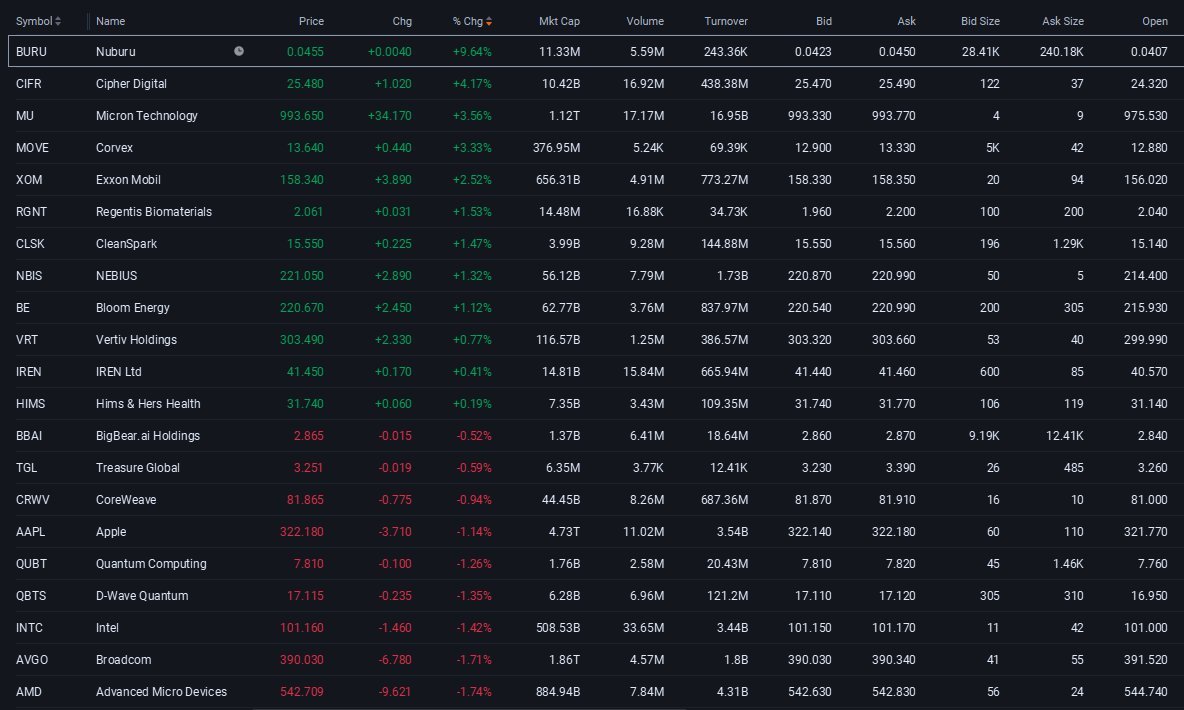Select the BURU symbol row
Screen dimensions: 1184x710
pyautogui.click(x=596, y=51)
